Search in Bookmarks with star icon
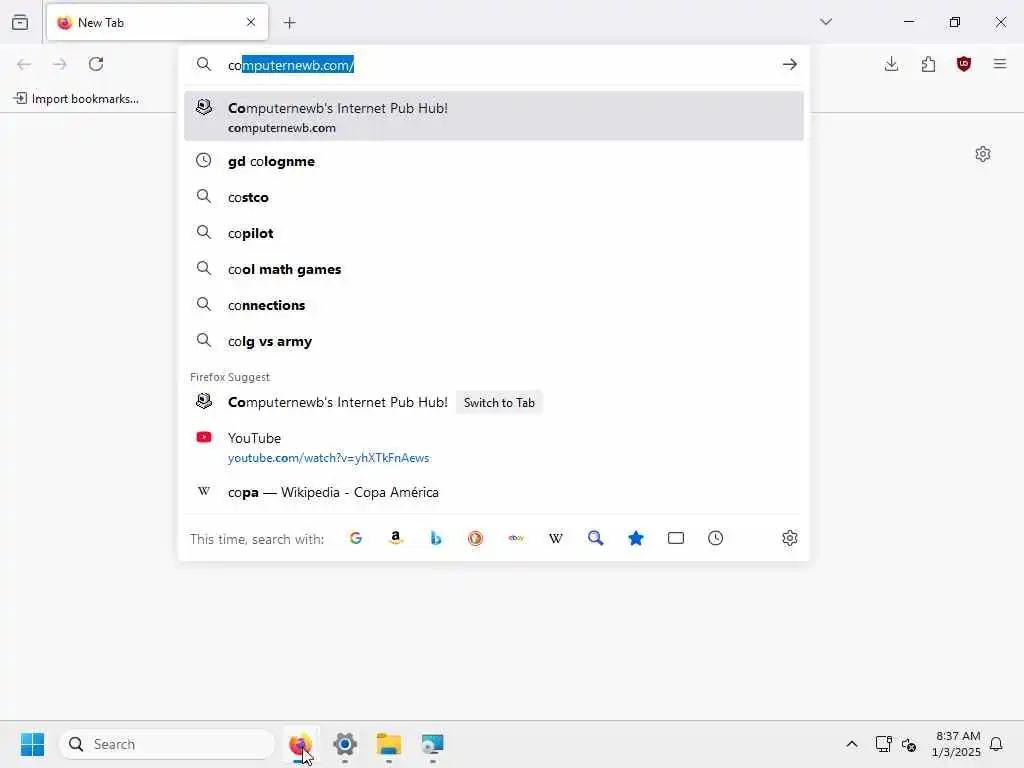 635,538
